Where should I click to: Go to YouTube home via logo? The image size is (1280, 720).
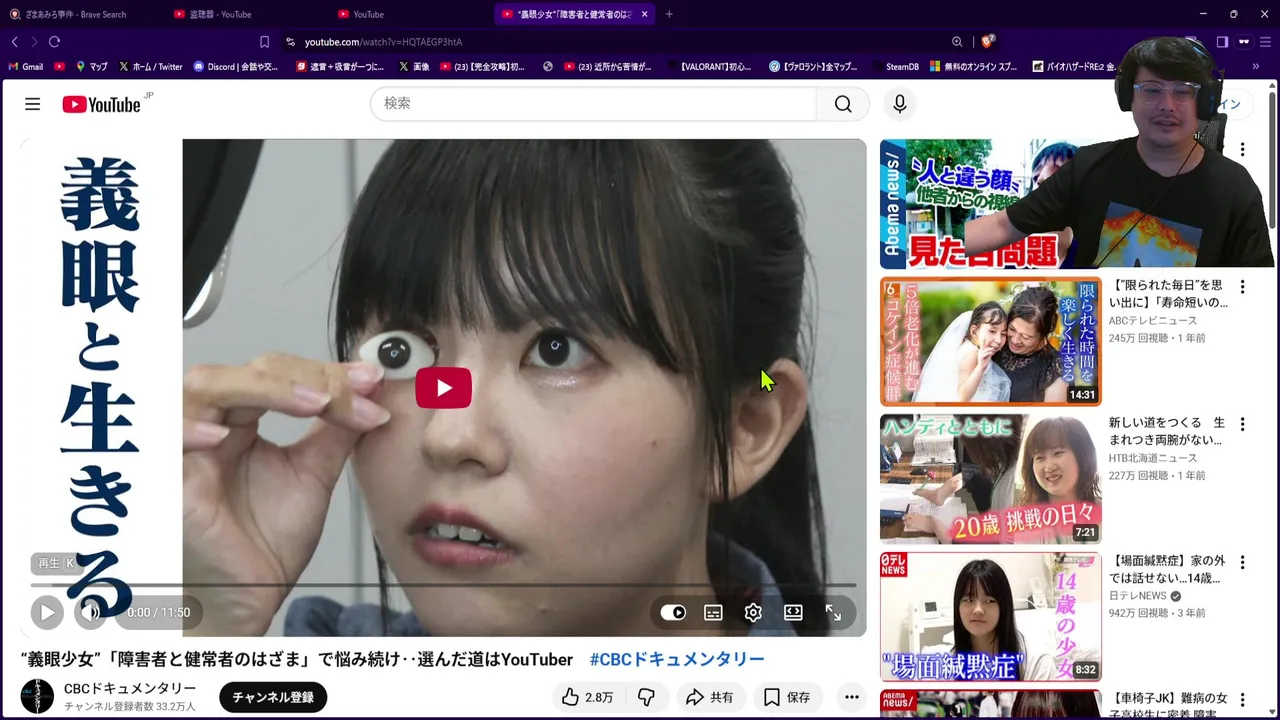[x=101, y=104]
